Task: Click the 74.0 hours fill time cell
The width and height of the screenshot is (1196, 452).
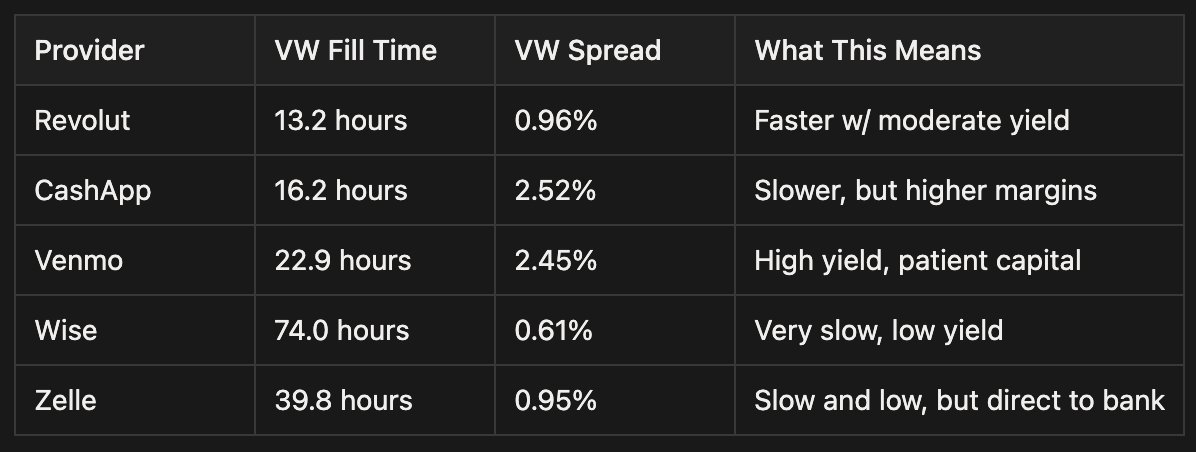Action: [342, 330]
